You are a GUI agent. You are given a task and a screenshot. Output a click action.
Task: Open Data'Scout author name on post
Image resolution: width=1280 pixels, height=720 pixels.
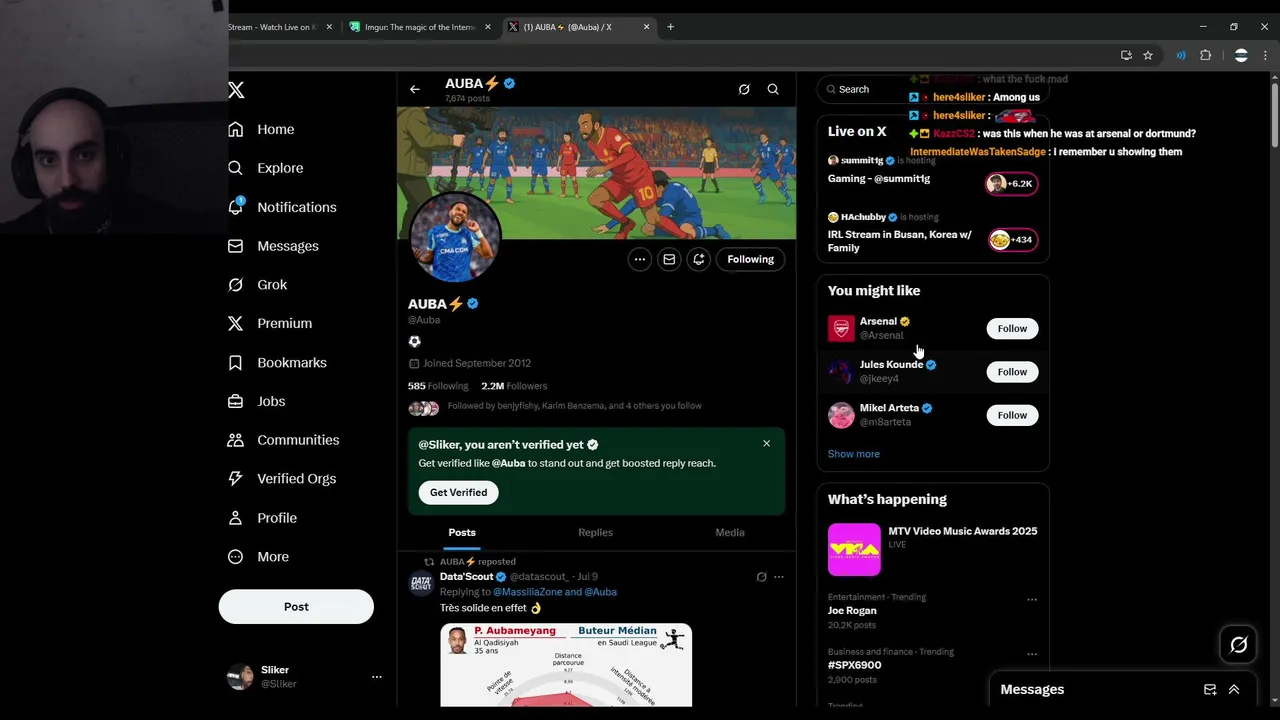coord(467,577)
